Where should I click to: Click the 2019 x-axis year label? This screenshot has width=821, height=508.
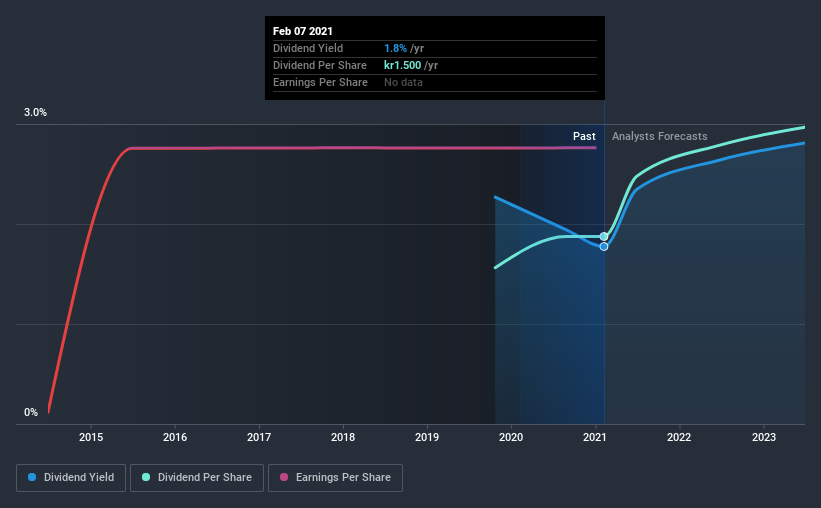point(427,437)
